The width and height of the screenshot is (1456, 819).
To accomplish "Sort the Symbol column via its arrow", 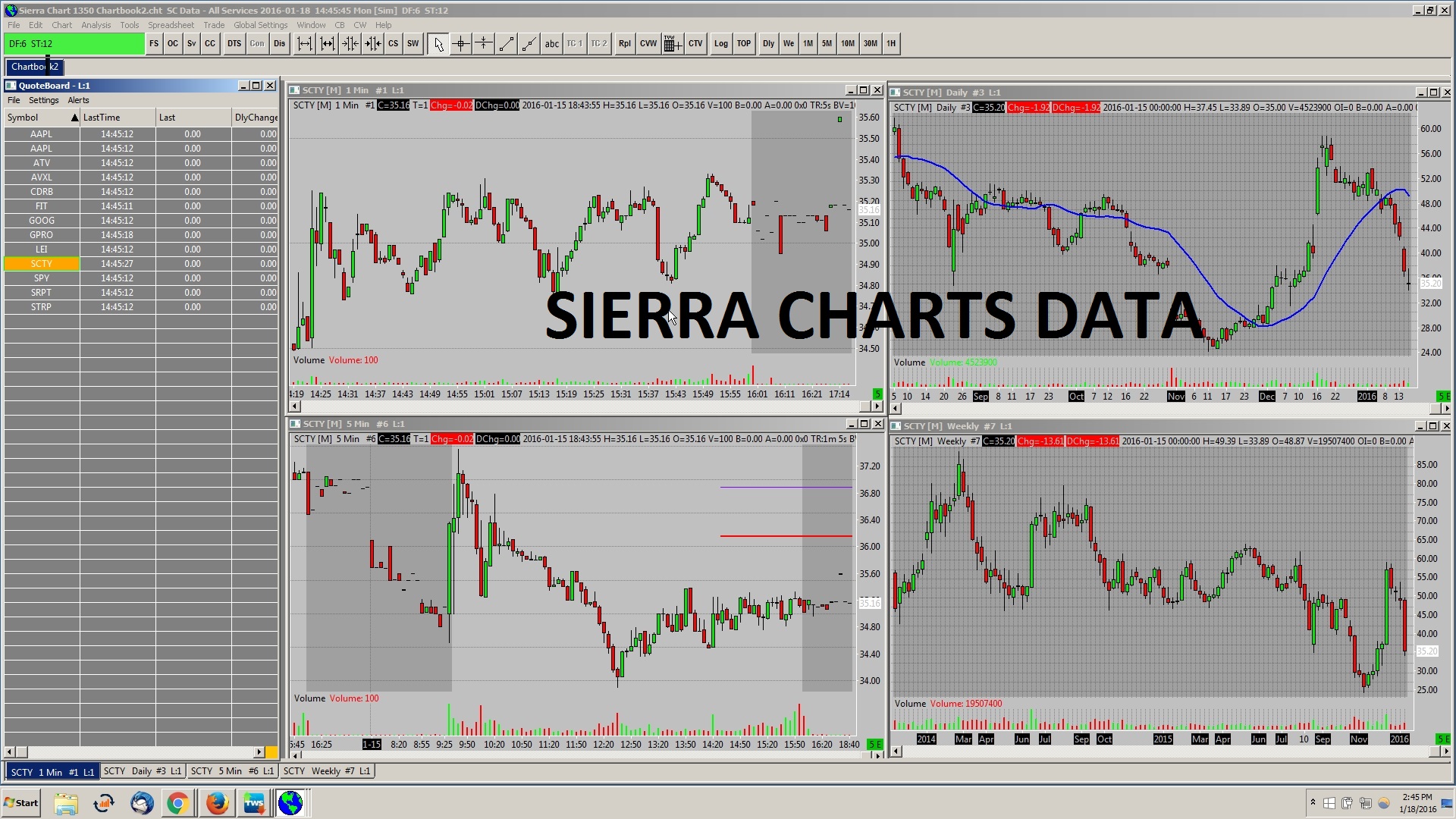I will tap(74, 118).
